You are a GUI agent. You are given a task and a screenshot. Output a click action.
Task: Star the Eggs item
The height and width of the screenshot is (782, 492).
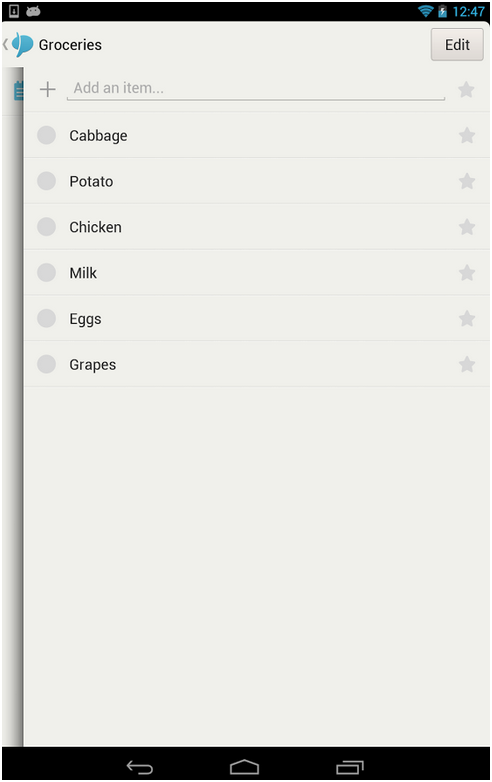[467, 318]
